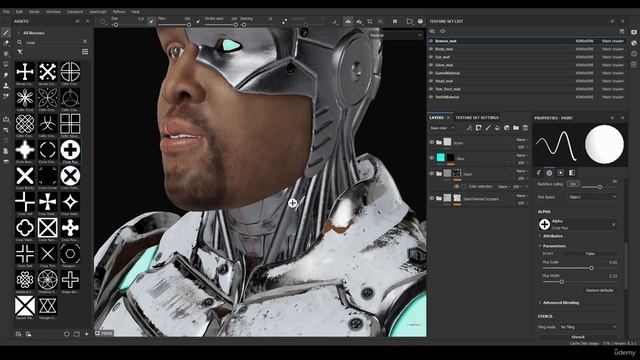Select the Head_mat texture set row
This screenshot has width=640, height=360.
point(527,81)
